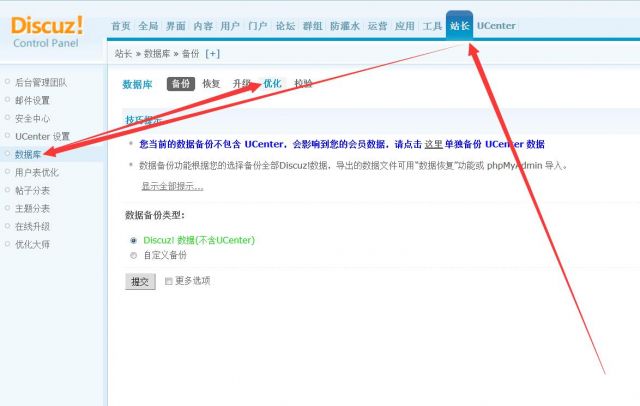Click the 这里 link to backup UCenter
The width and height of the screenshot is (640, 406).
coord(433,144)
